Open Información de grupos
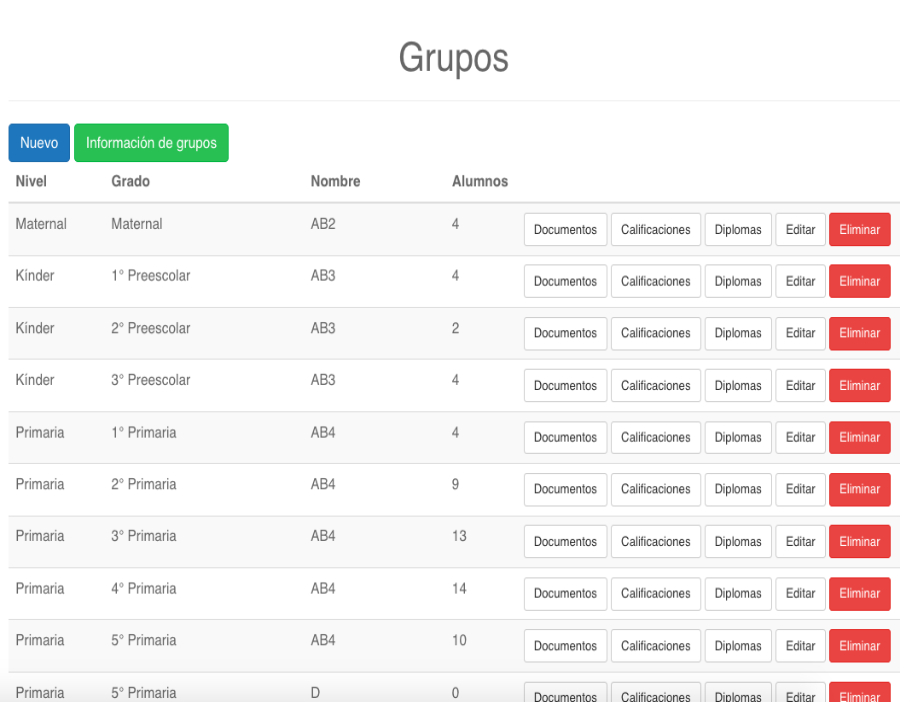This screenshot has height=702, width=912. pos(151,143)
